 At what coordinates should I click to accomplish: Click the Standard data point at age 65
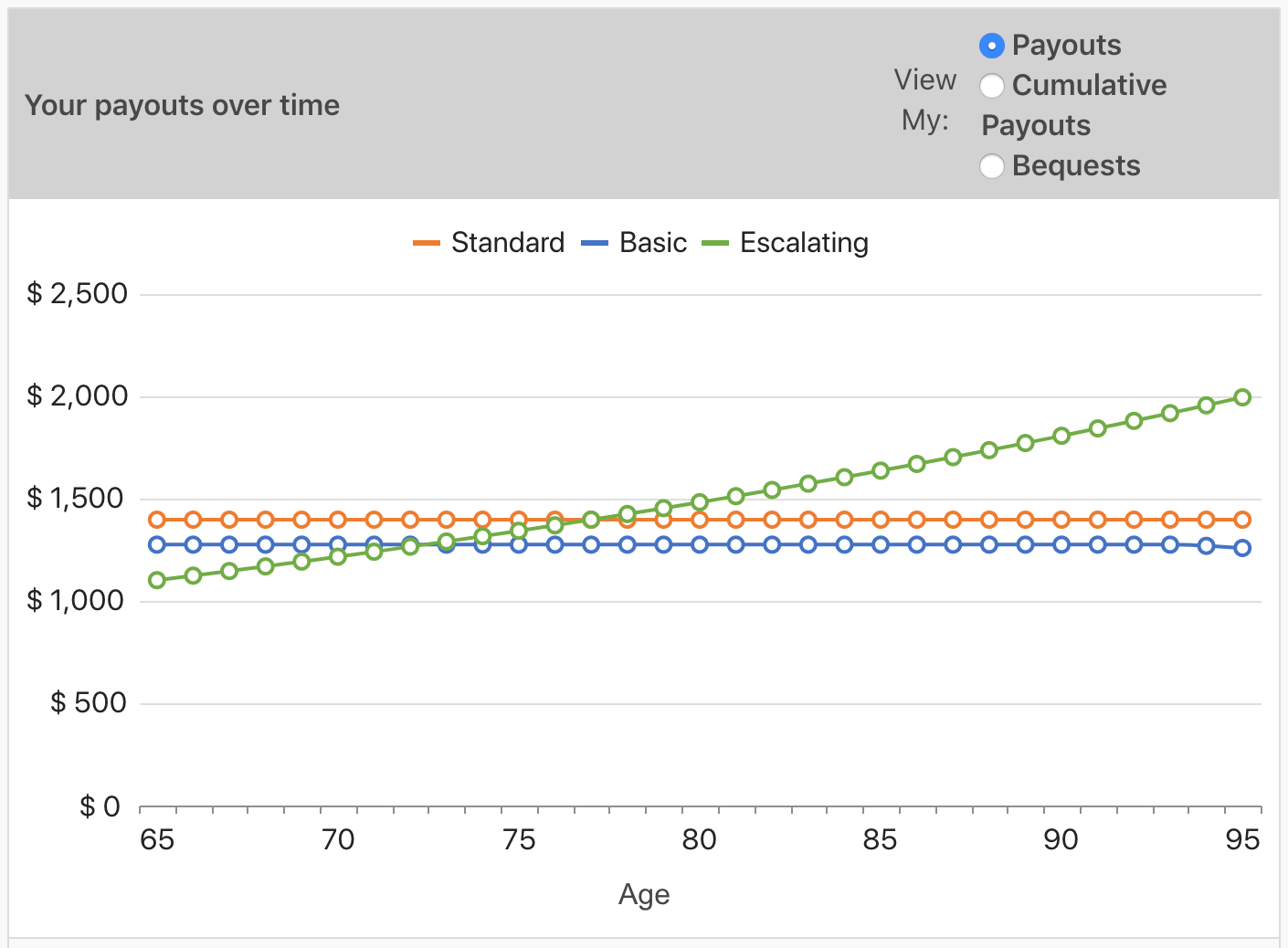coord(157,520)
